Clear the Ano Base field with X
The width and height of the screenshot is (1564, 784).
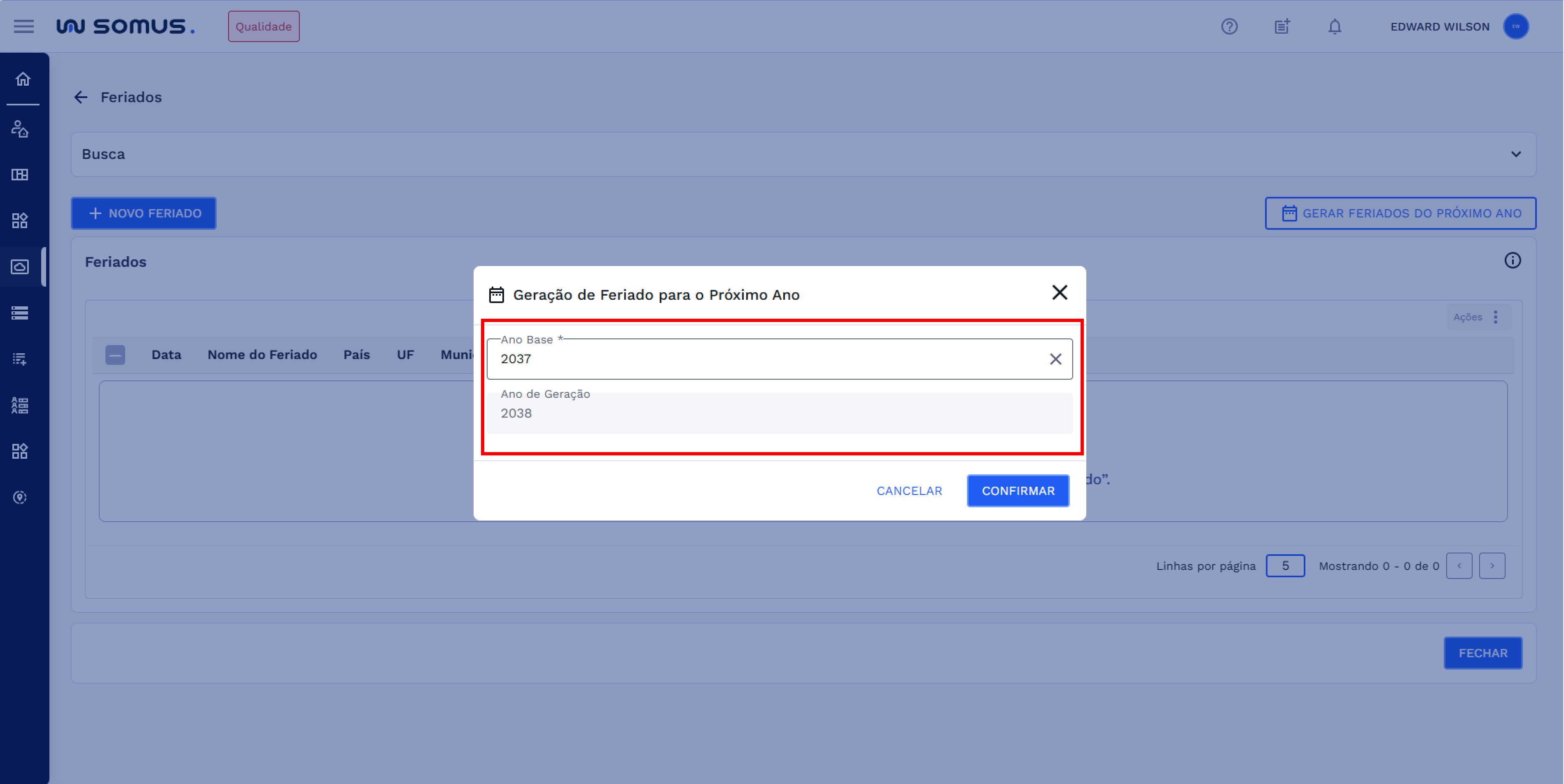coord(1055,359)
